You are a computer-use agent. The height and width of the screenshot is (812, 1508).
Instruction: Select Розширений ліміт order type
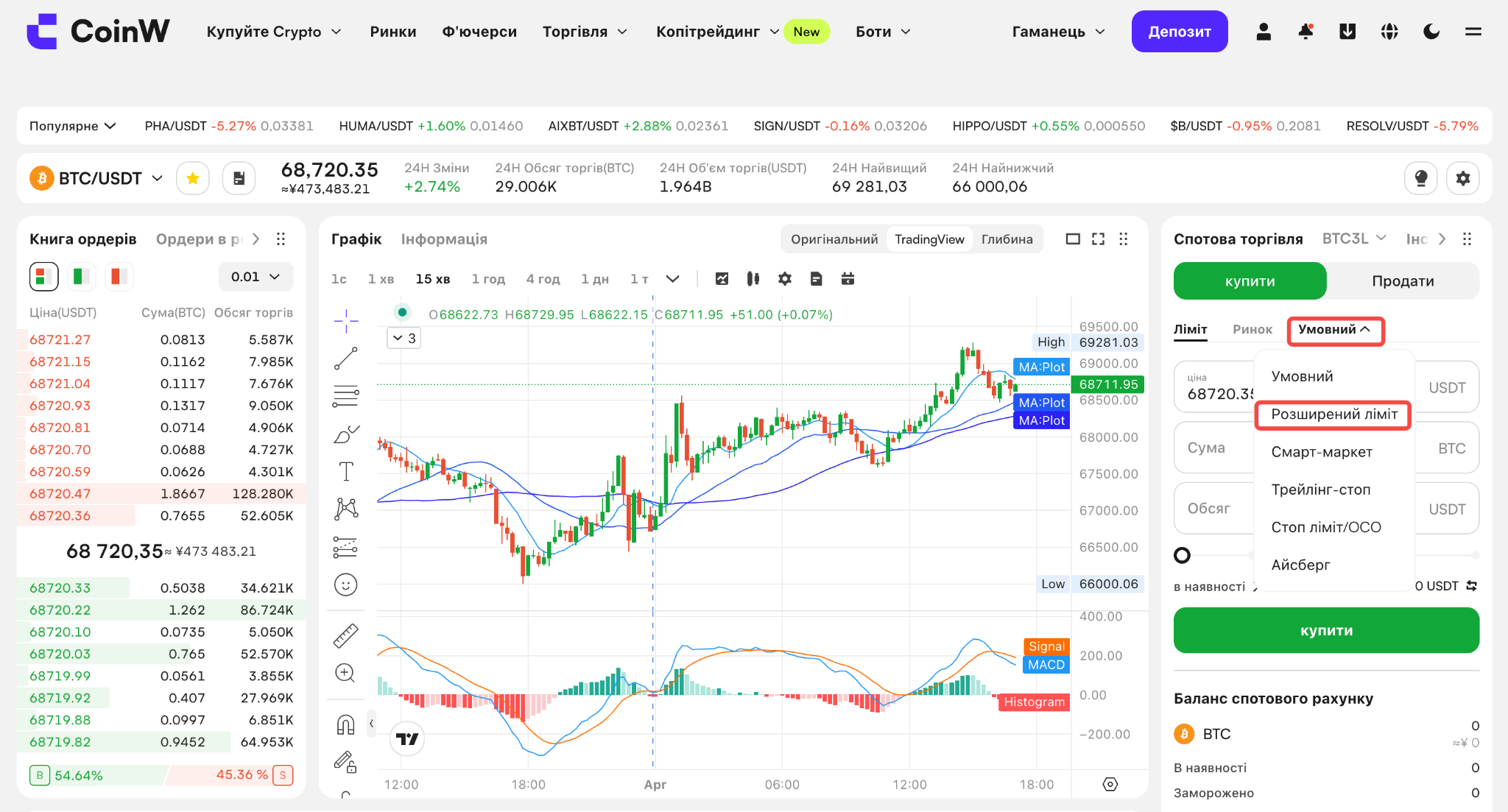1333,414
